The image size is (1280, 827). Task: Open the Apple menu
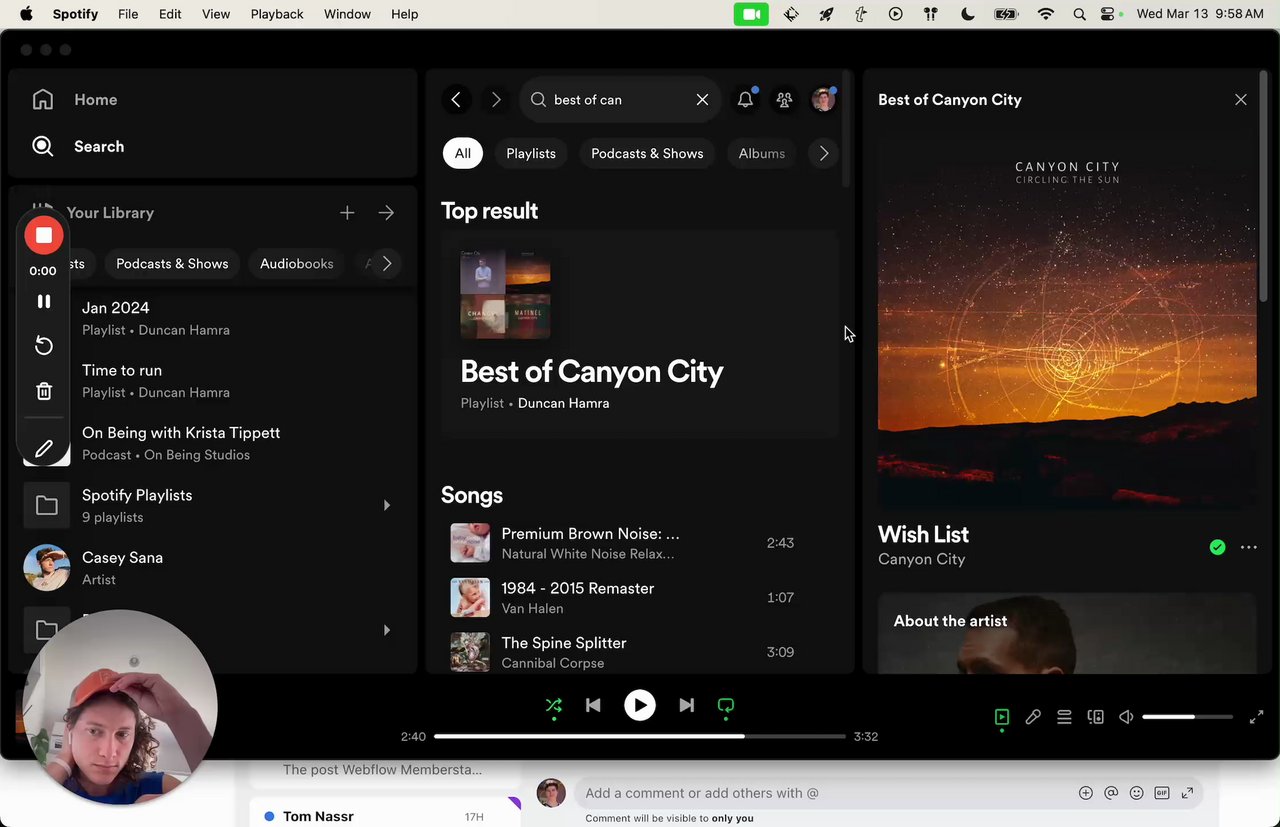(26, 14)
